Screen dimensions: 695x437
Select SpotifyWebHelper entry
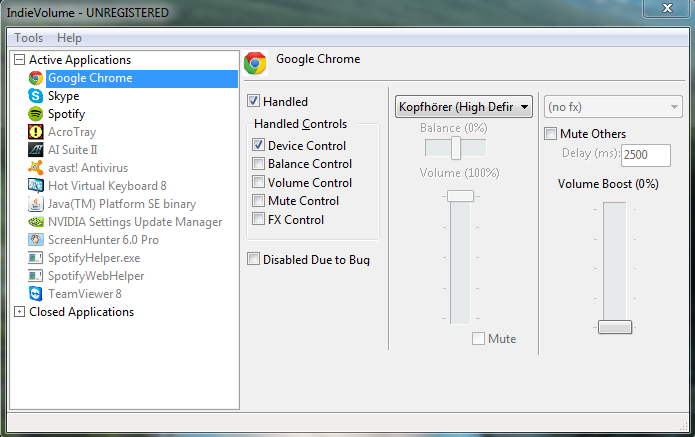(x=96, y=276)
